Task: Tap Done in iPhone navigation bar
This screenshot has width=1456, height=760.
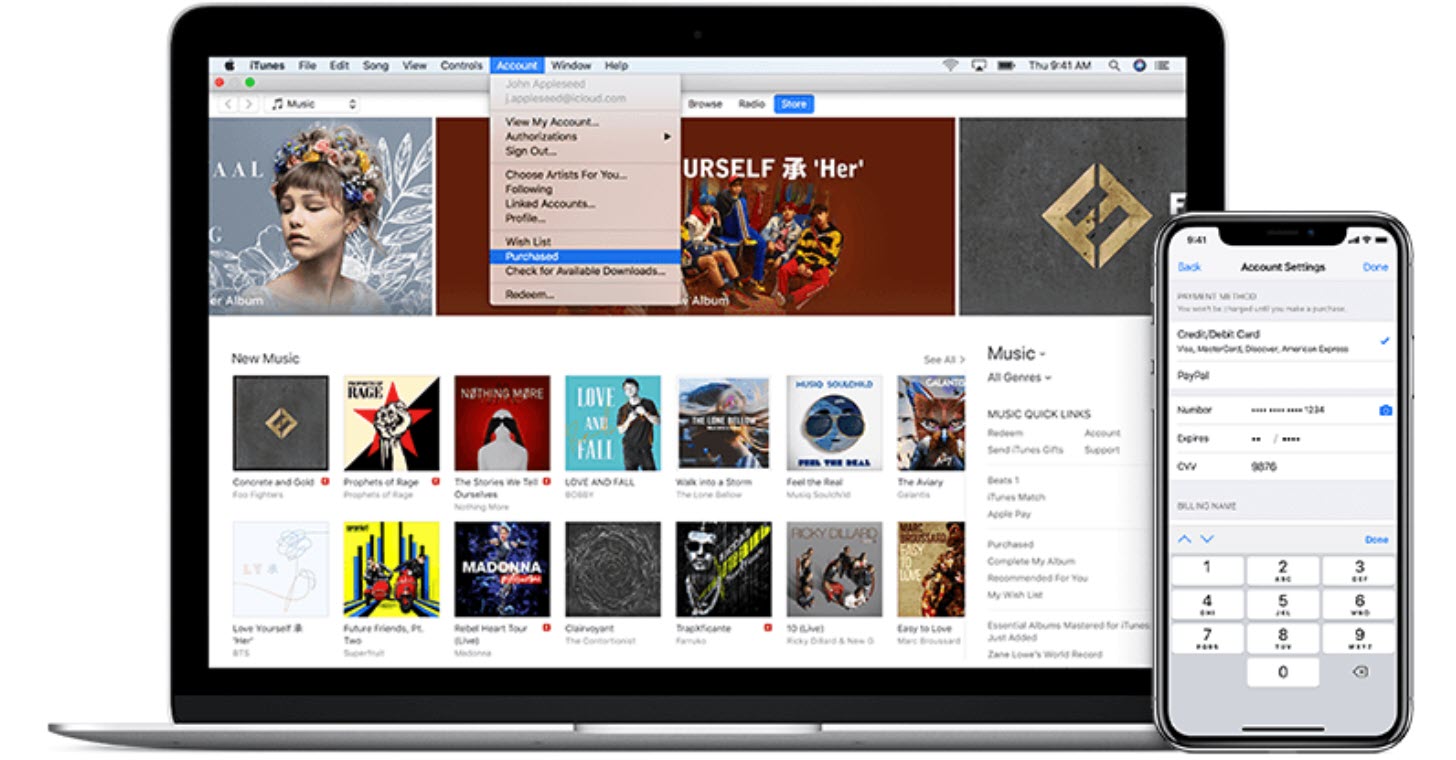Action: 1376,267
